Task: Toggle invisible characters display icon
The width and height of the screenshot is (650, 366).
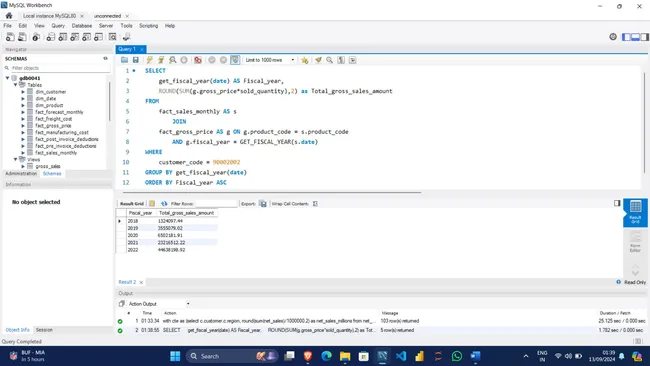Action: (341, 60)
